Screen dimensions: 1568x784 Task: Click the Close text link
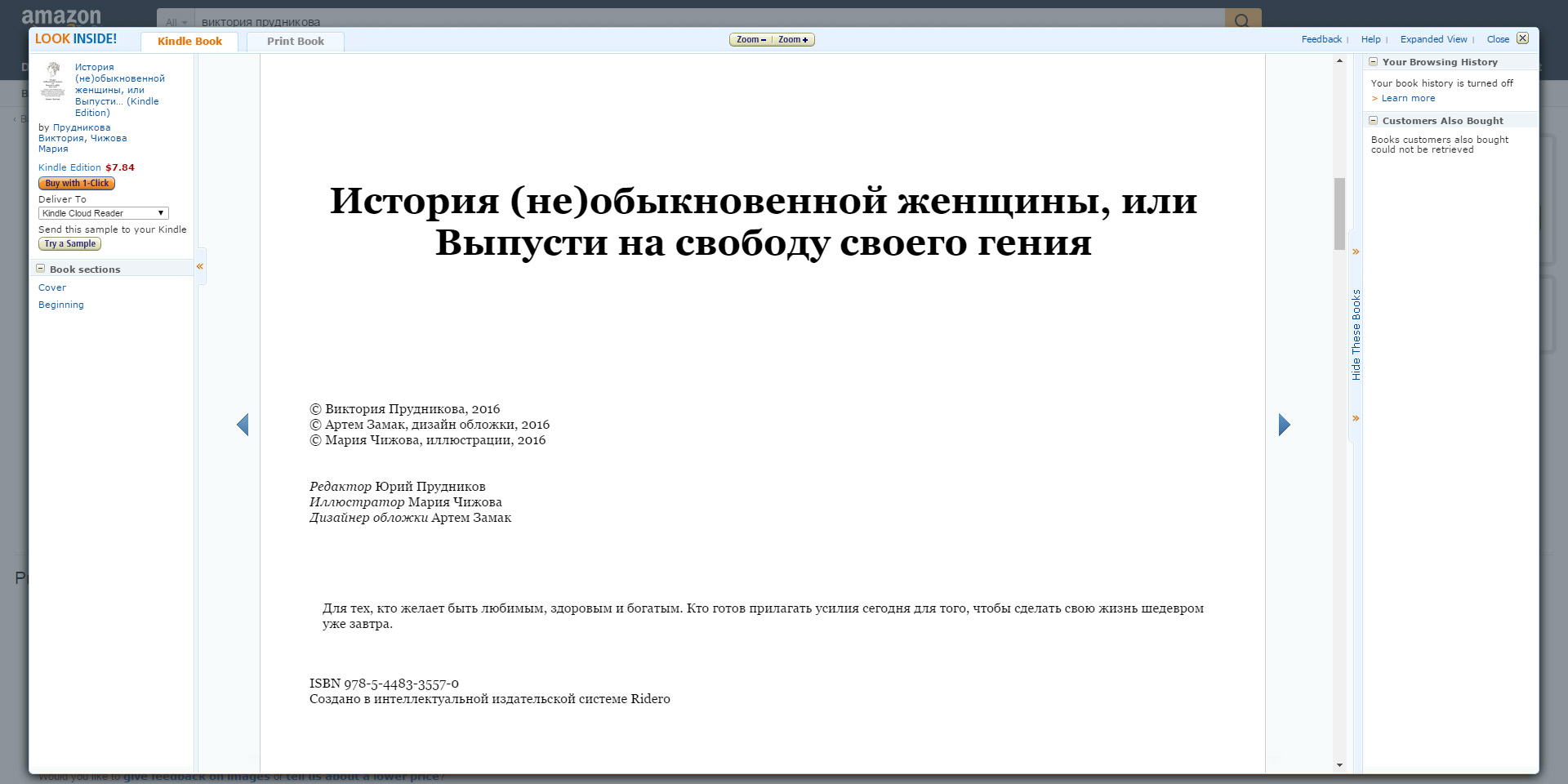(1498, 39)
